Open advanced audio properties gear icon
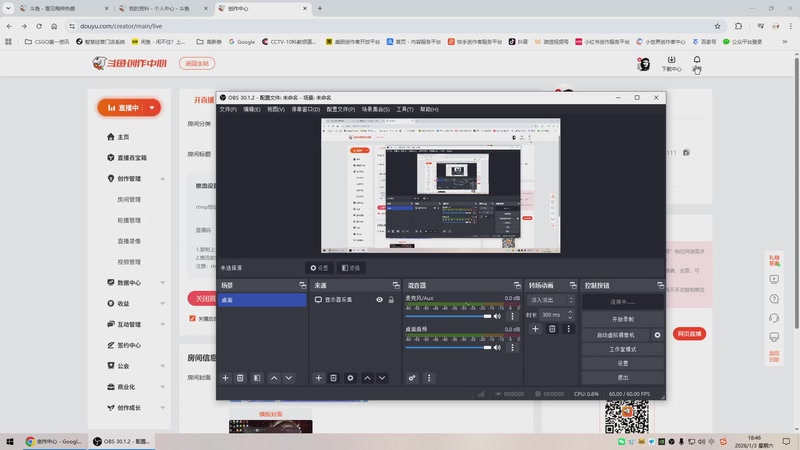This screenshot has width=800, height=450. [412, 378]
